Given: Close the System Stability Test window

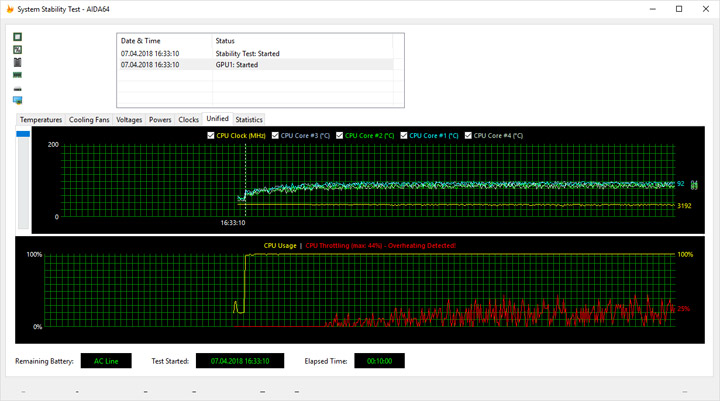Looking at the screenshot, I should 706,9.
